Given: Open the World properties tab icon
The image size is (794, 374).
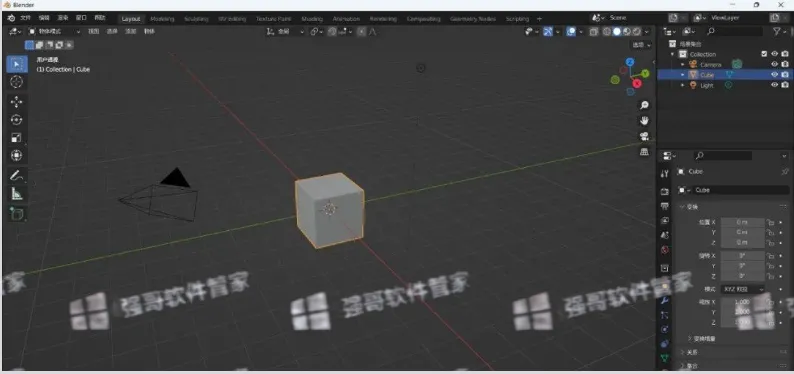Looking at the screenshot, I should [665, 250].
